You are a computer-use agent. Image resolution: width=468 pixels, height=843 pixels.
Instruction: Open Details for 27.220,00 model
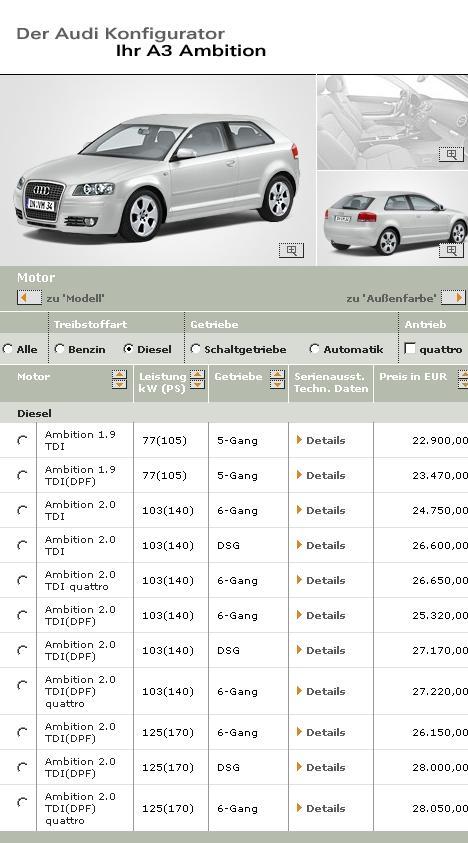321,691
